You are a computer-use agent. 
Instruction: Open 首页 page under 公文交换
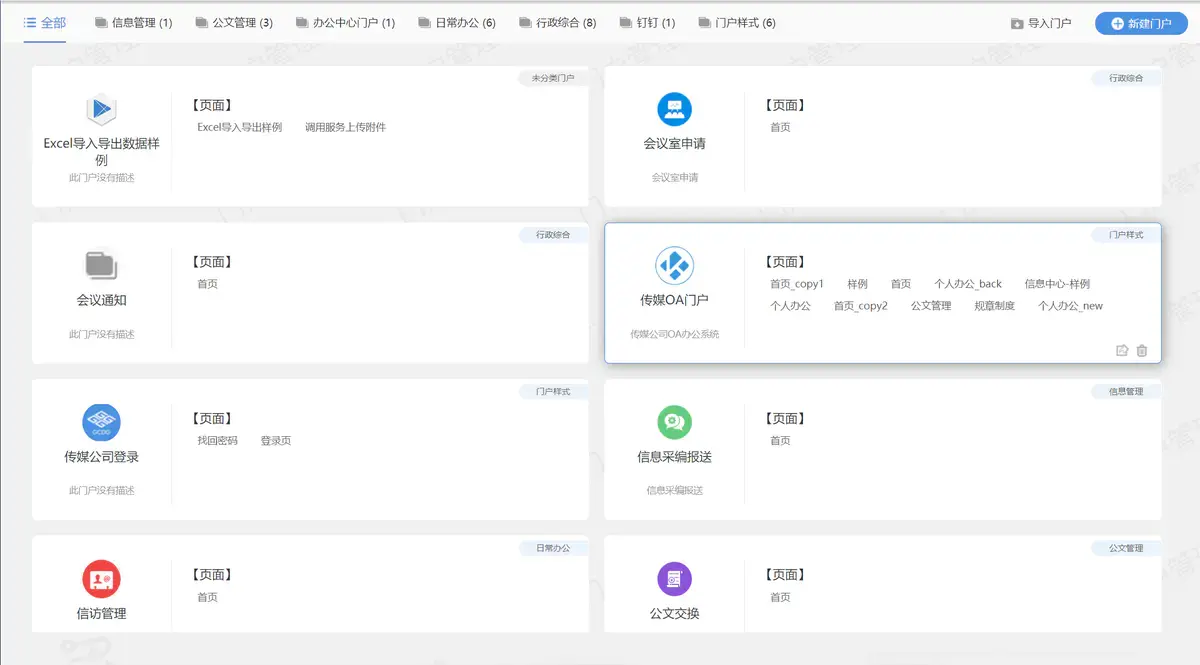(780, 597)
